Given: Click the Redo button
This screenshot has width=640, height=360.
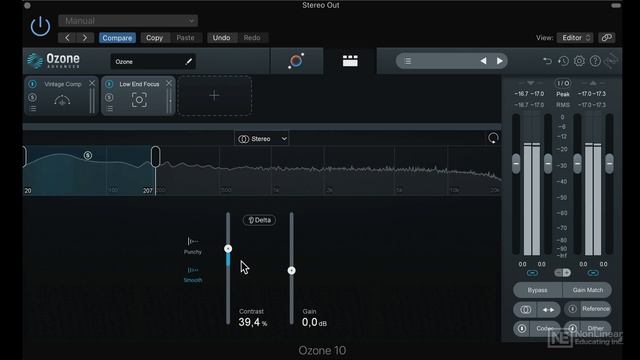Looking at the screenshot, I should pyautogui.click(x=252, y=38).
